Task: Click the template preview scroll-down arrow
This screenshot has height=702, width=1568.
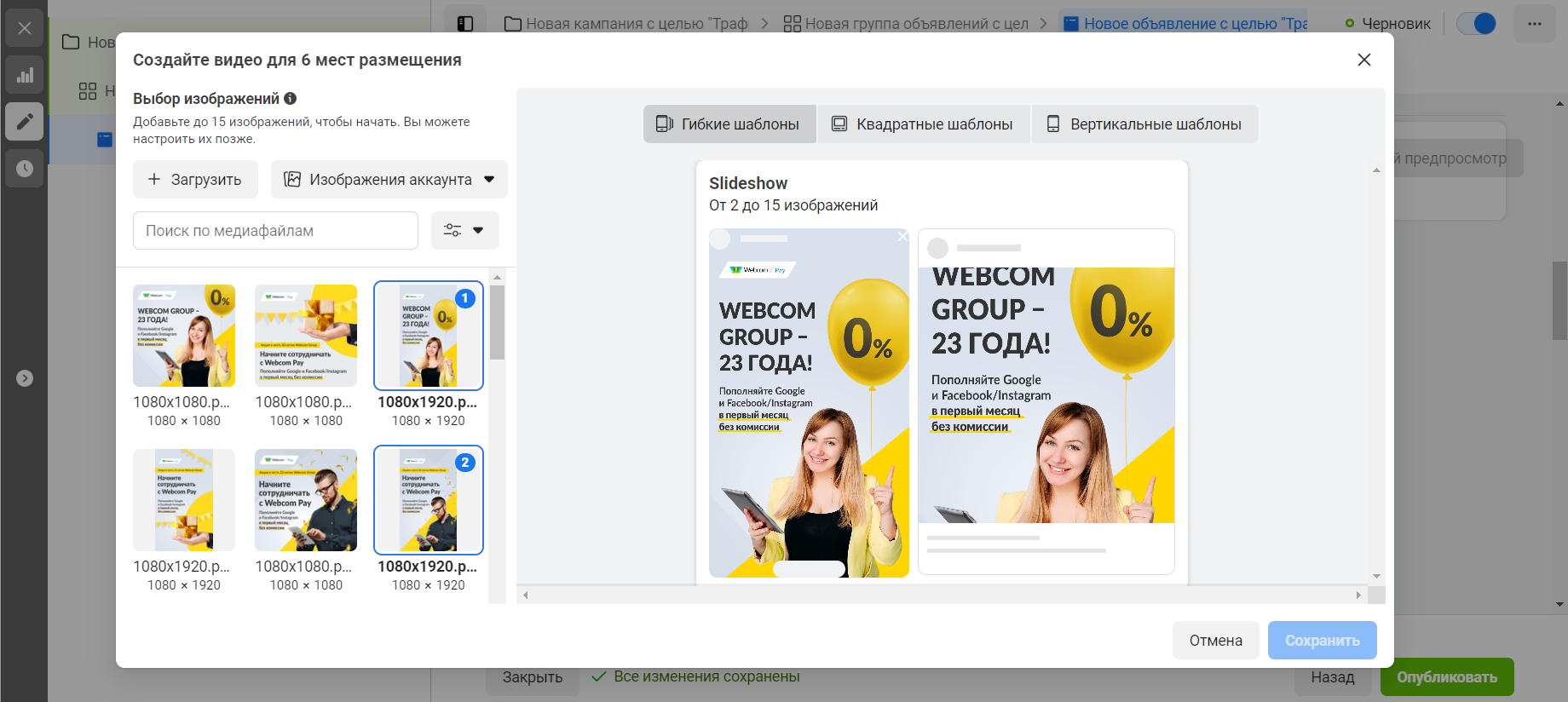Action: (1376, 577)
